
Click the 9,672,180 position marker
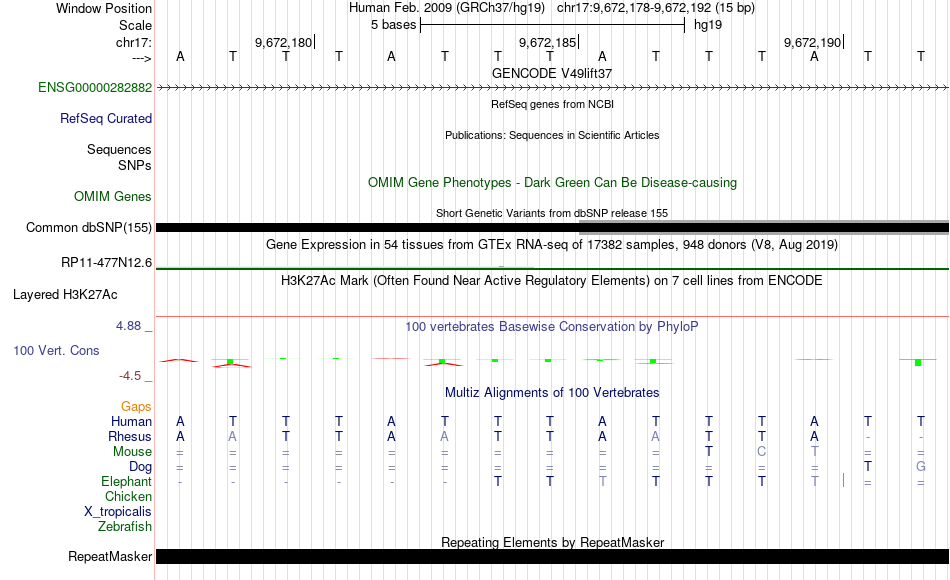coord(285,42)
